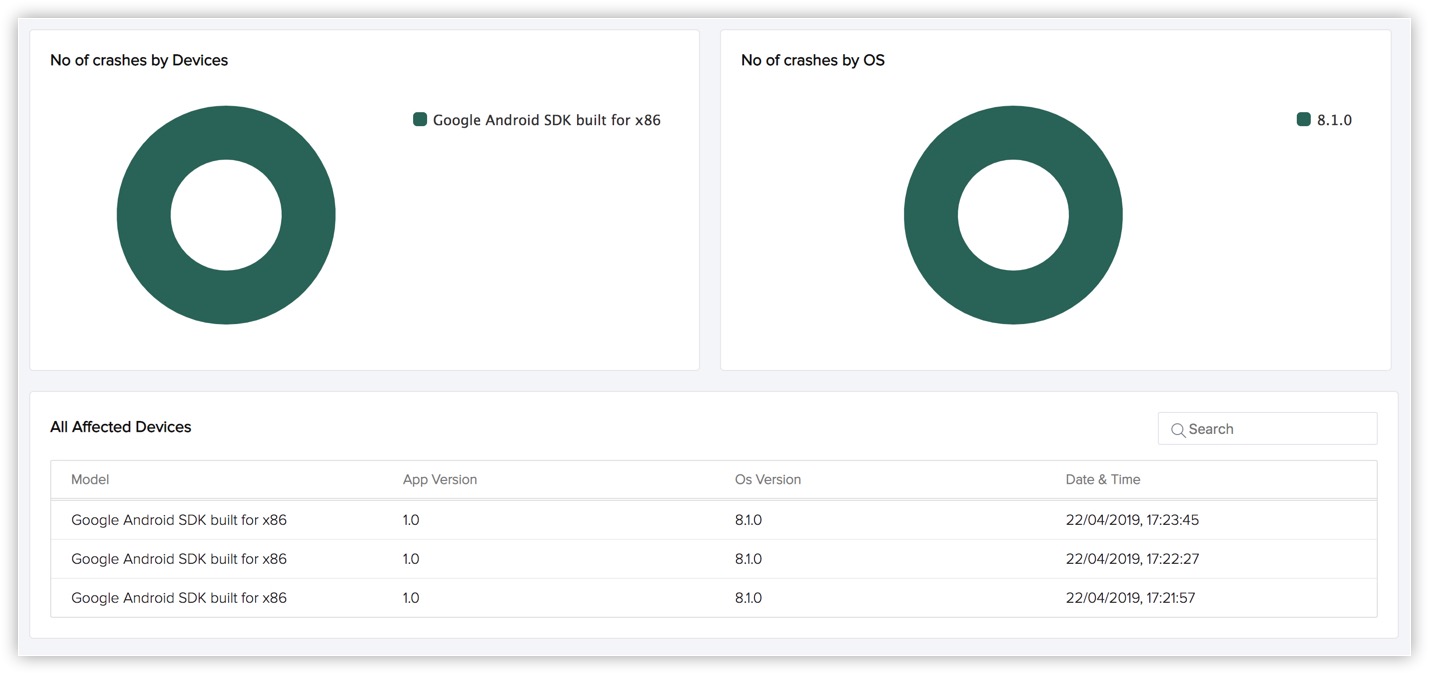This screenshot has width=1429, height=674.
Task: Sort by the Date & Time column header
Action: coord(1103,480)
